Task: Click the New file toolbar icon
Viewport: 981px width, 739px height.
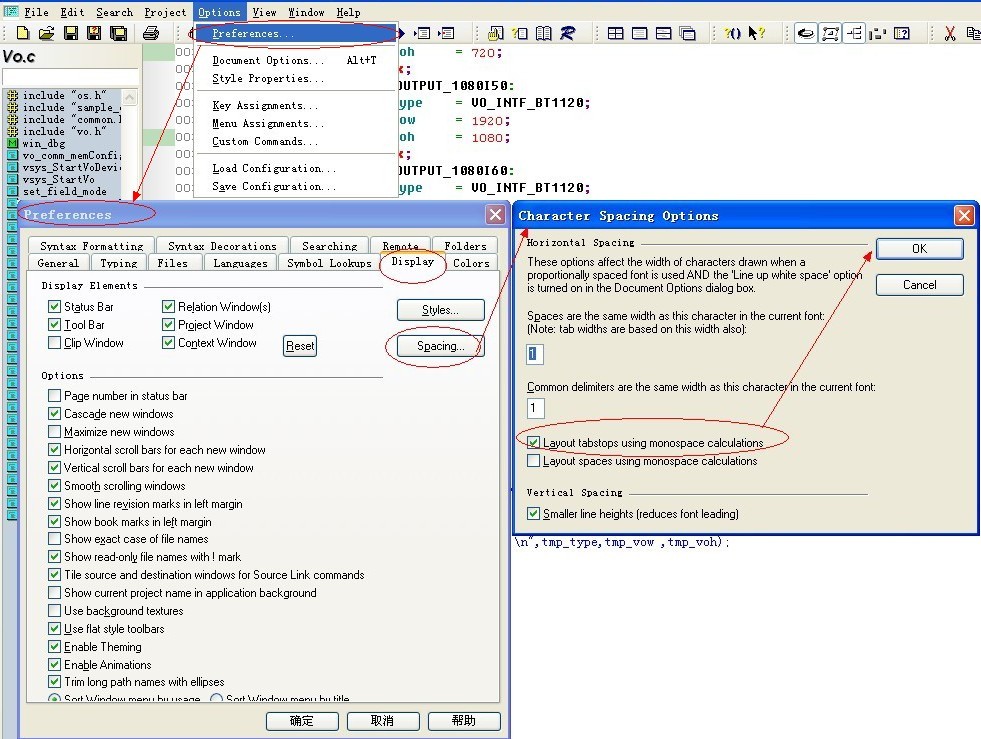Action: (x=23, y=33)
